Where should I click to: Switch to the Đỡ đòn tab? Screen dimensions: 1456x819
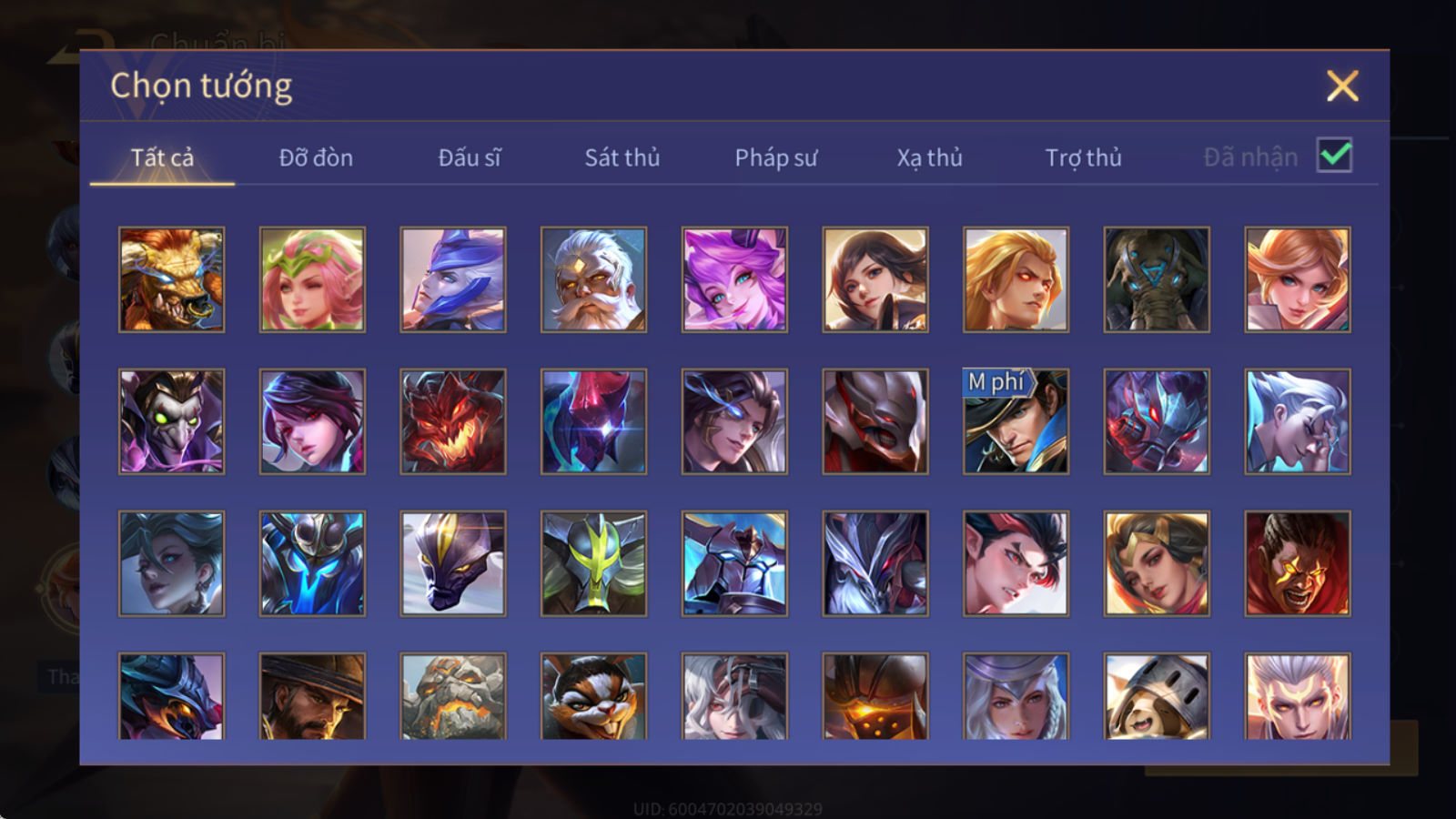pos(316,157)
